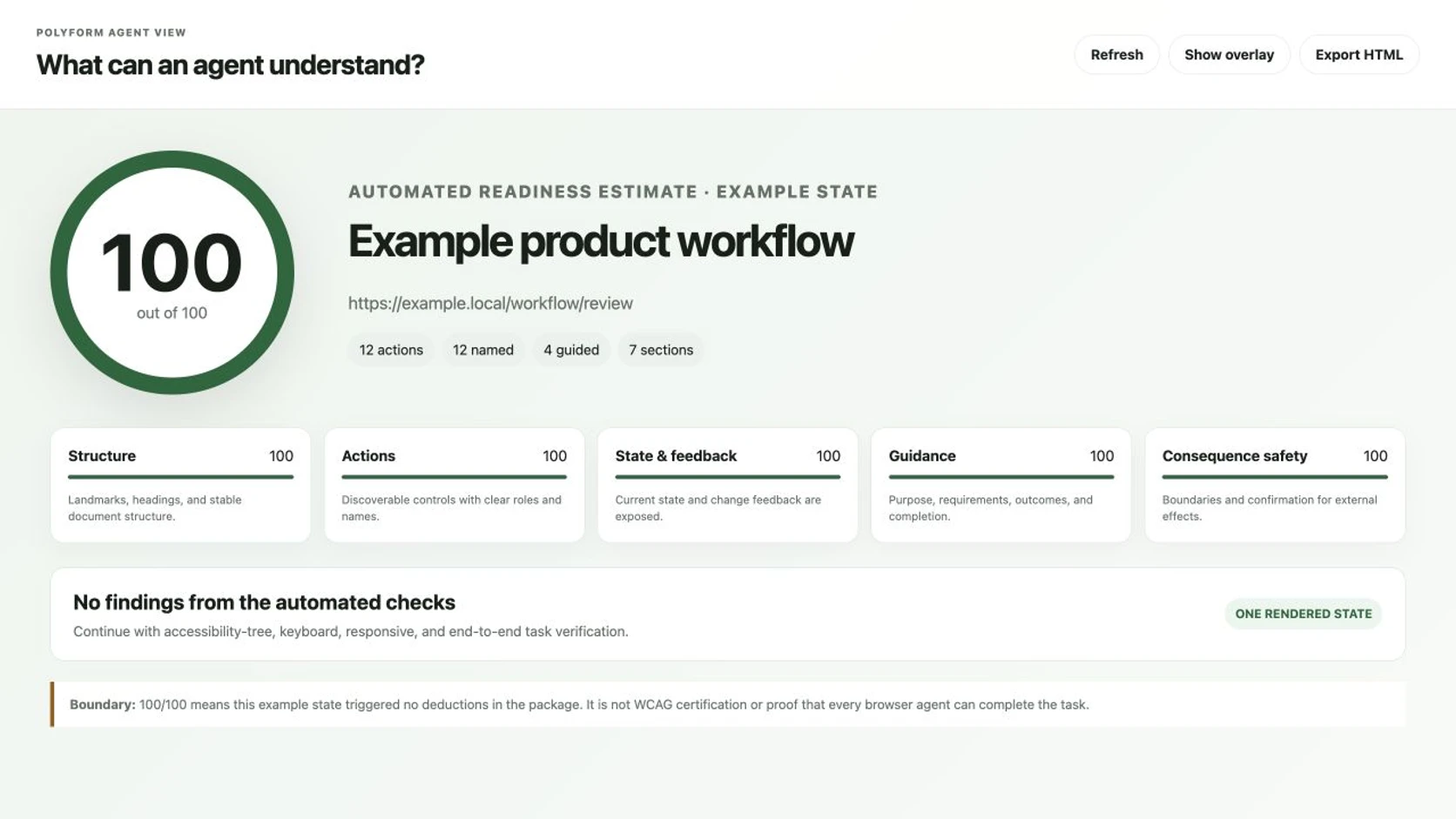Click the '7 sections' chip
This screenshot has height=819, width=1456.
point(661,350)
